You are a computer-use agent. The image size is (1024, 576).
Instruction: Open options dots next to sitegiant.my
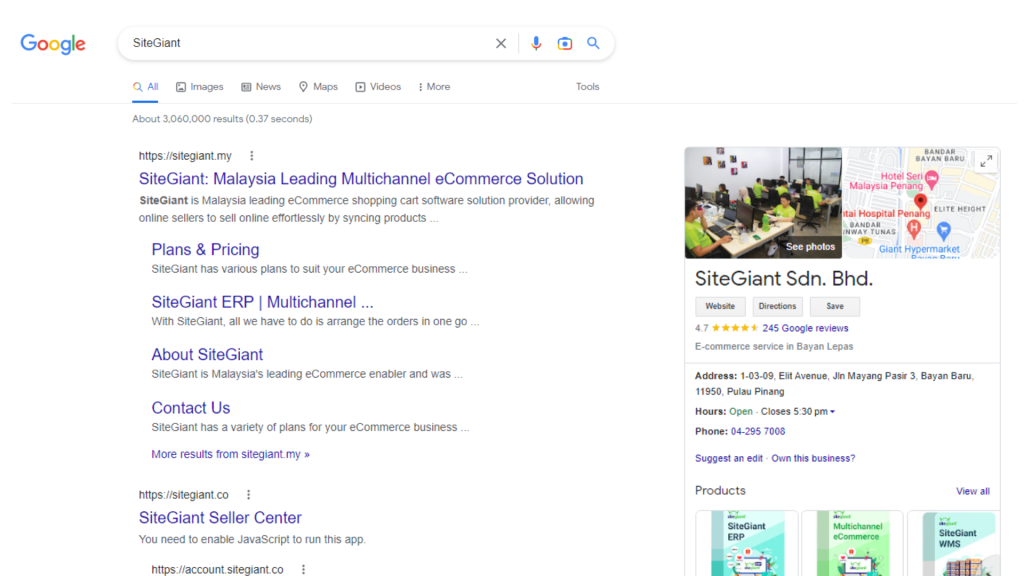click(x=251, y=155)
